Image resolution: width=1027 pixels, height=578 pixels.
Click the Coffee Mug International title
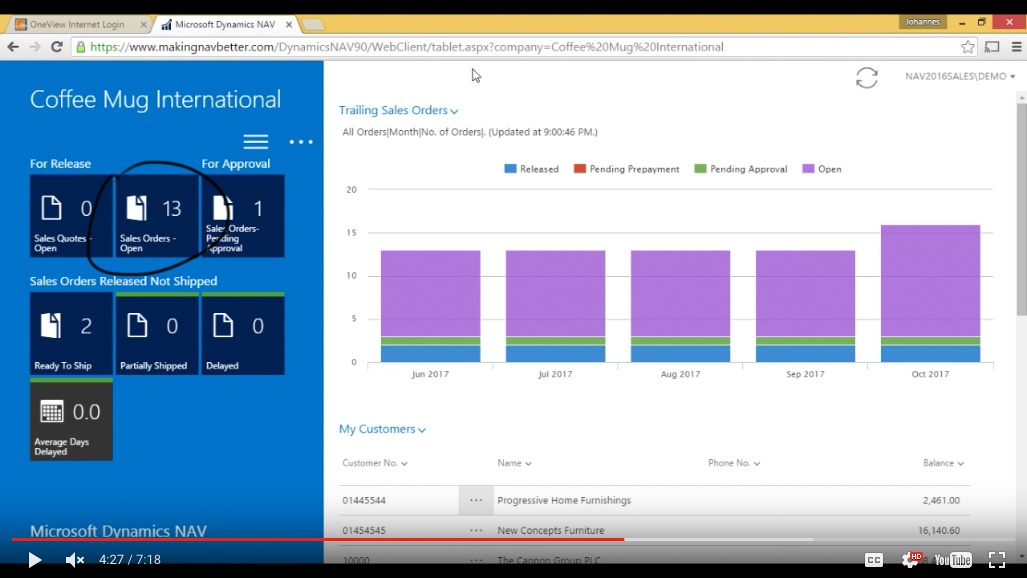[x=155, y=100]
